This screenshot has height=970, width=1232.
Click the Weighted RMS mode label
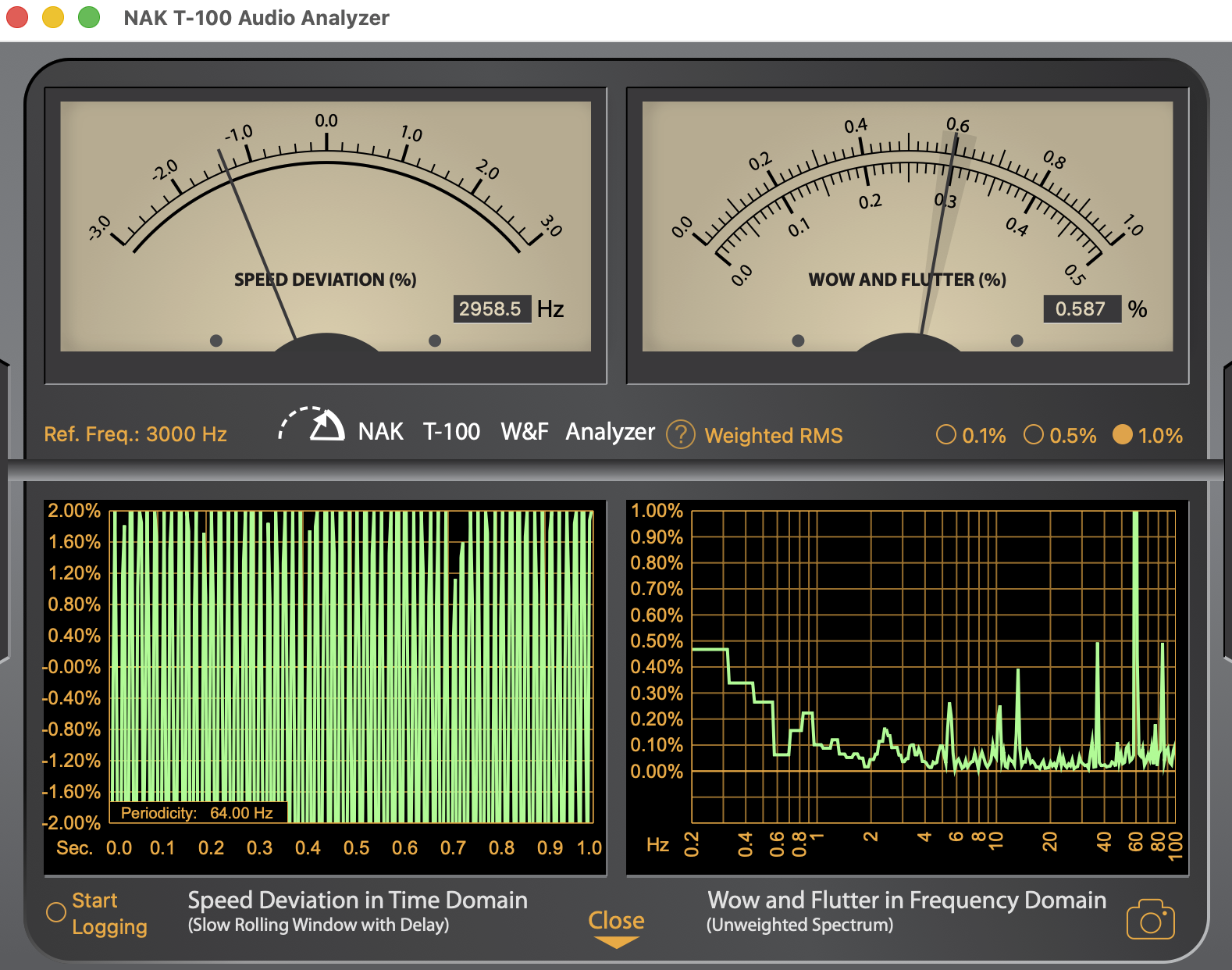click(x=774, y=435)
